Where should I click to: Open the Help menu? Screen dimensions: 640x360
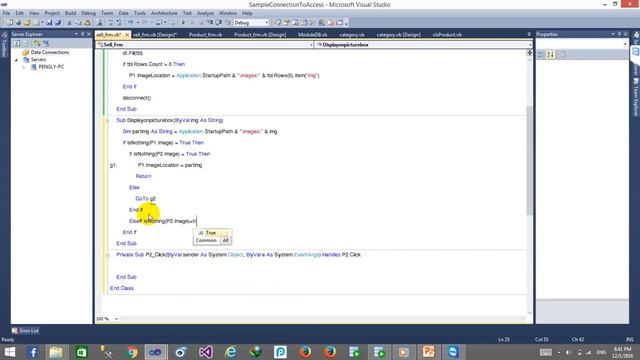pyautogui.click(x=247, y=13)
